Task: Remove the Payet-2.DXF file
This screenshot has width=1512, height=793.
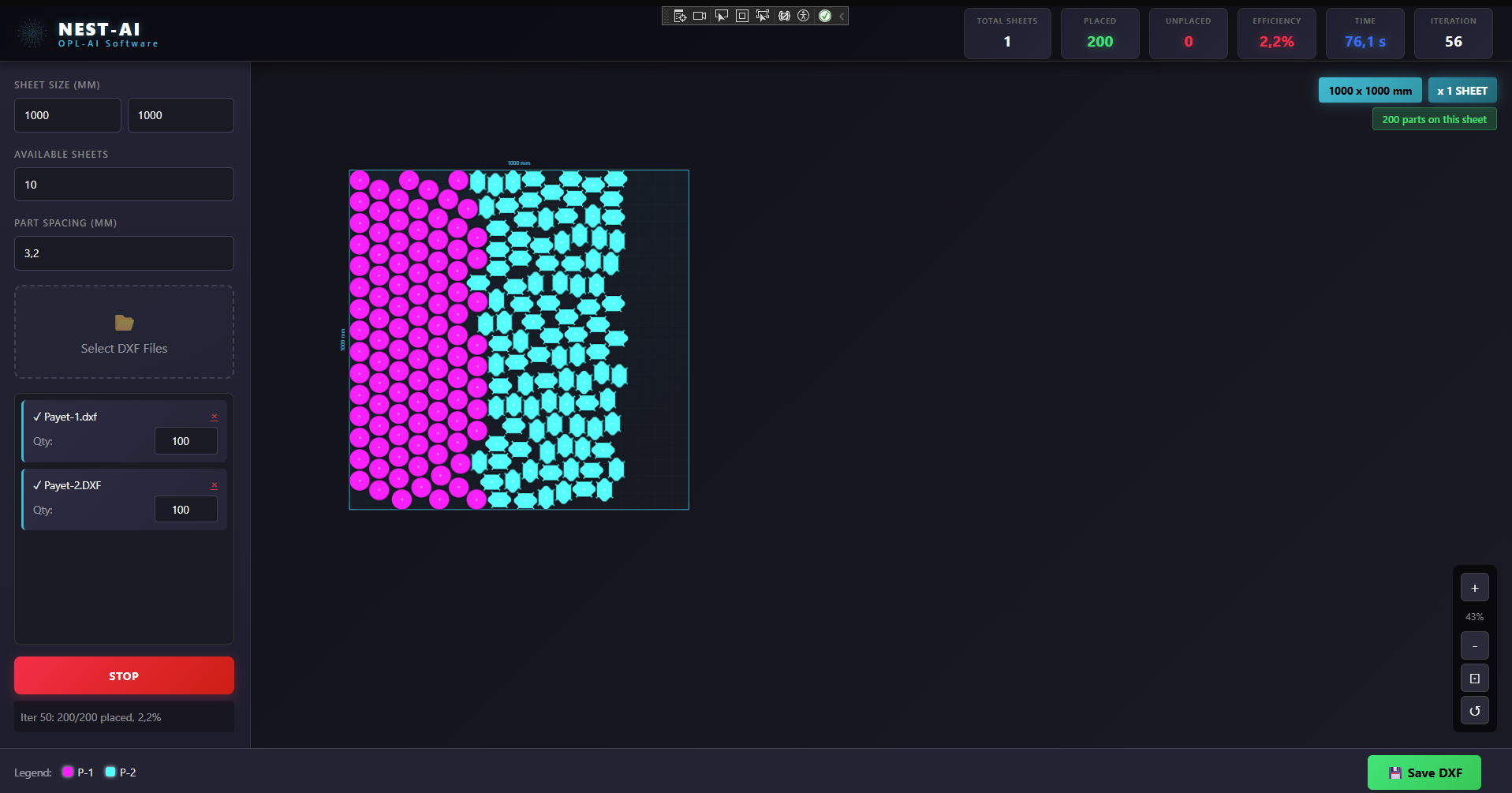Action: [214, 485]
